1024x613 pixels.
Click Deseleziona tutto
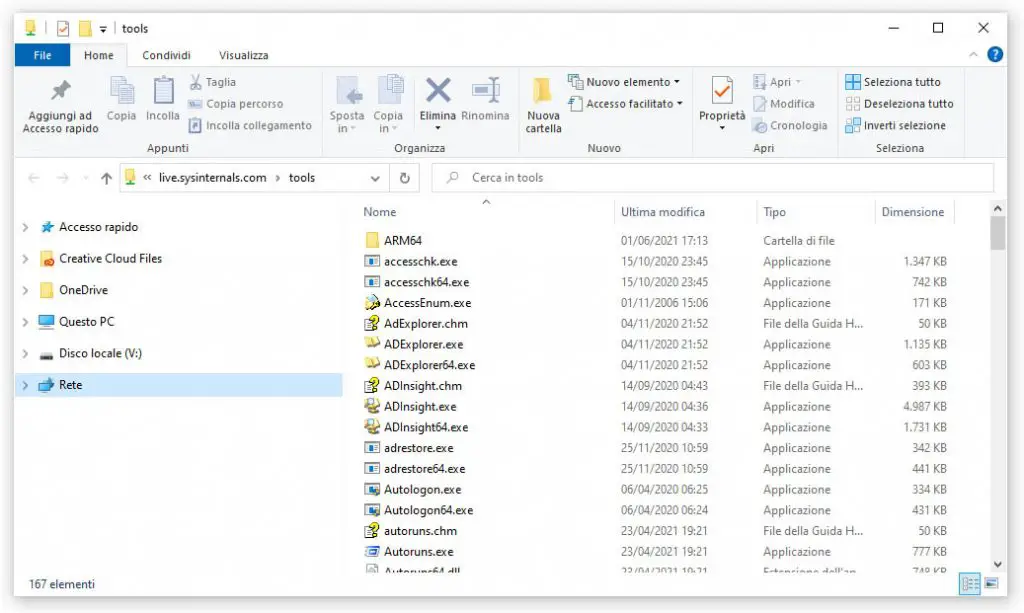(x=899, y=104)
